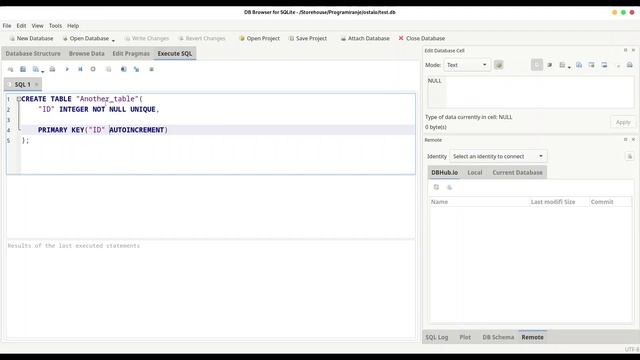The height and width of the screenshot is (360, 640).
Task: Select the Execute SQL tab
Action: 175,53
